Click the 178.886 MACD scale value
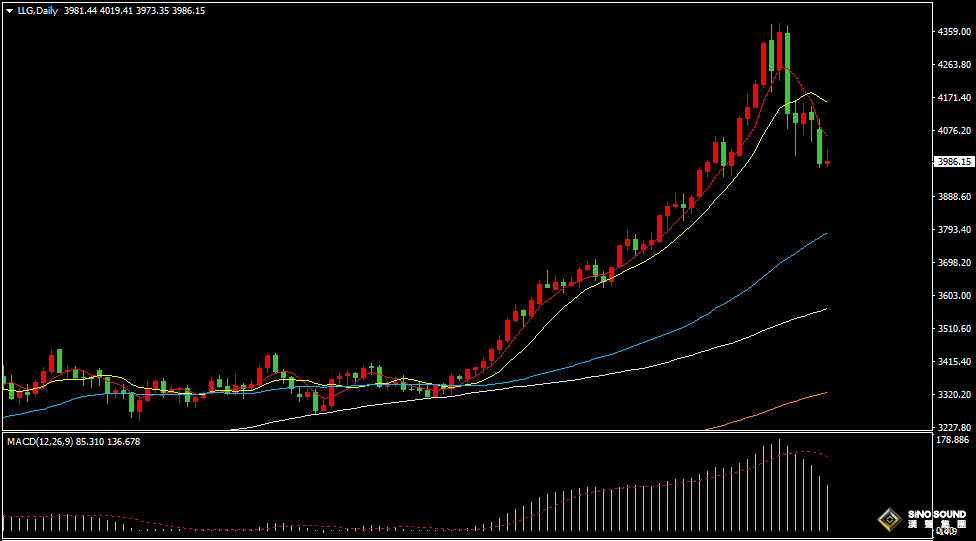 coord(953,439)
